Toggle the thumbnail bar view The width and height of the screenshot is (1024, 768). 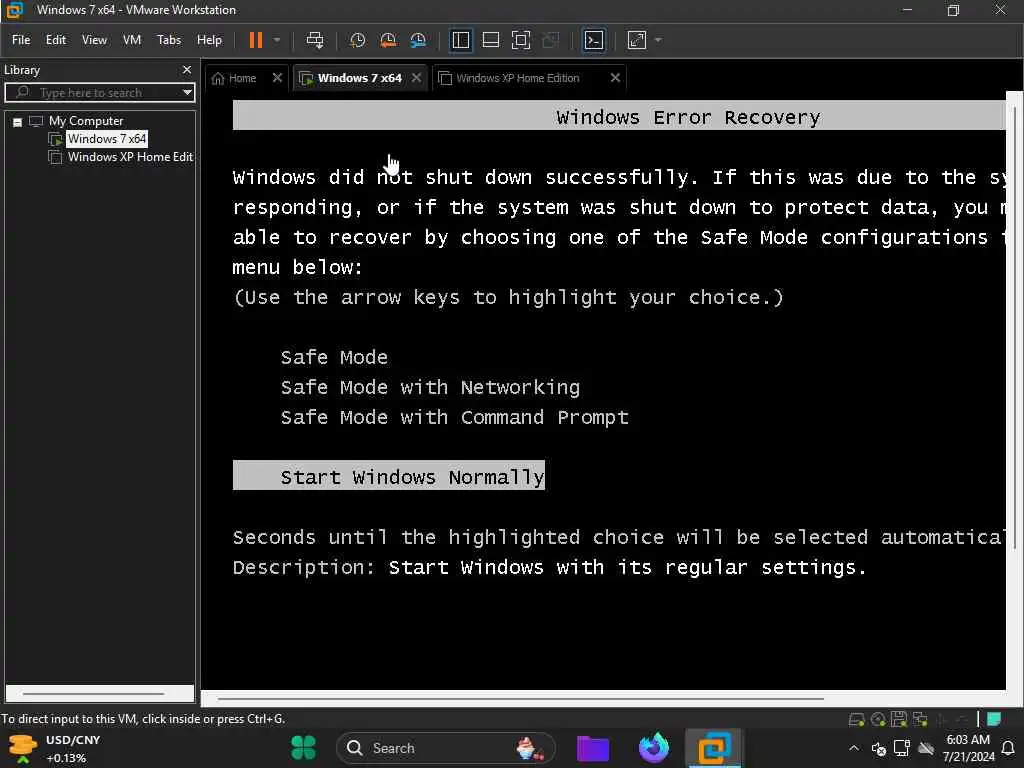pos(490,40)
